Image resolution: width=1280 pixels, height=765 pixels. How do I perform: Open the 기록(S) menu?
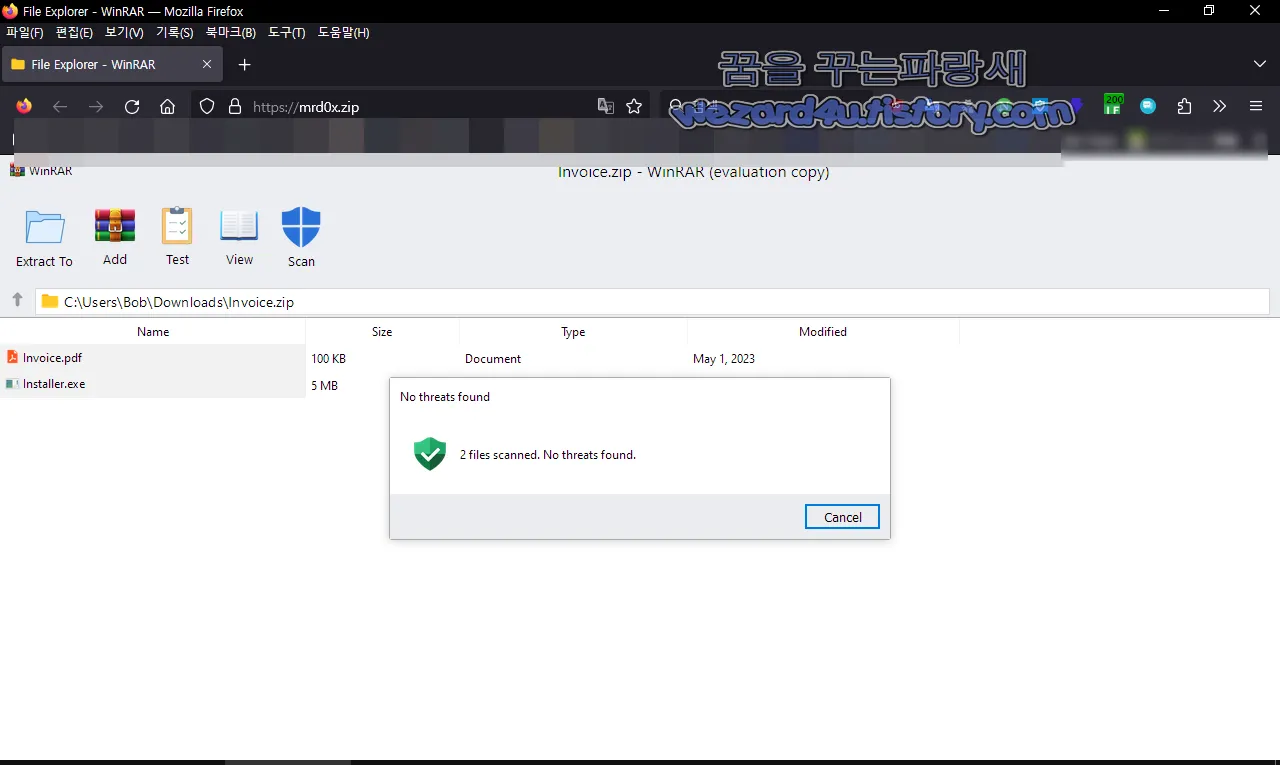tap(174, 32)
